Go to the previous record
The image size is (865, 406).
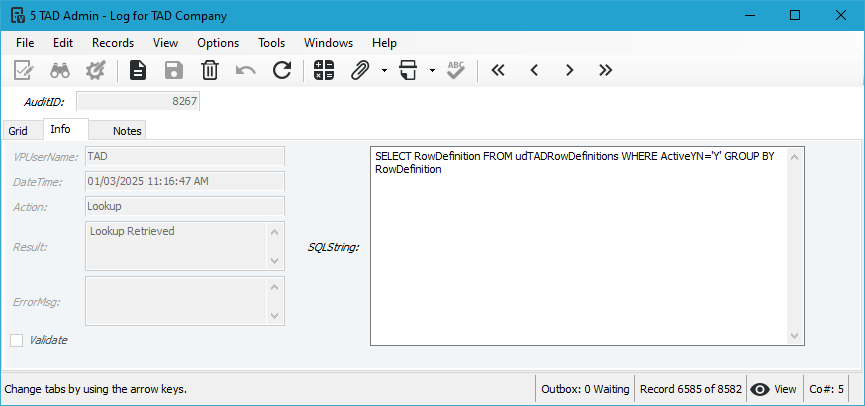click(533, 70)
